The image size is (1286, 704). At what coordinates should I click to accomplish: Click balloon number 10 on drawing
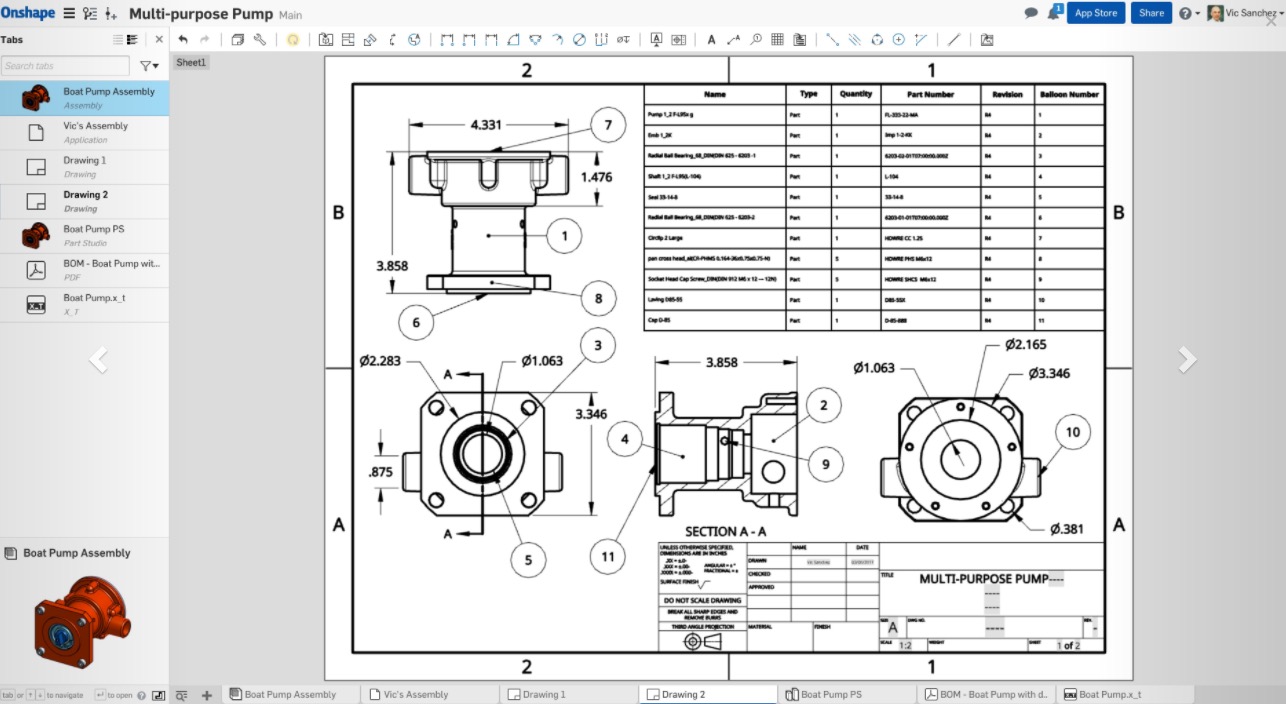pos(1073,433)
